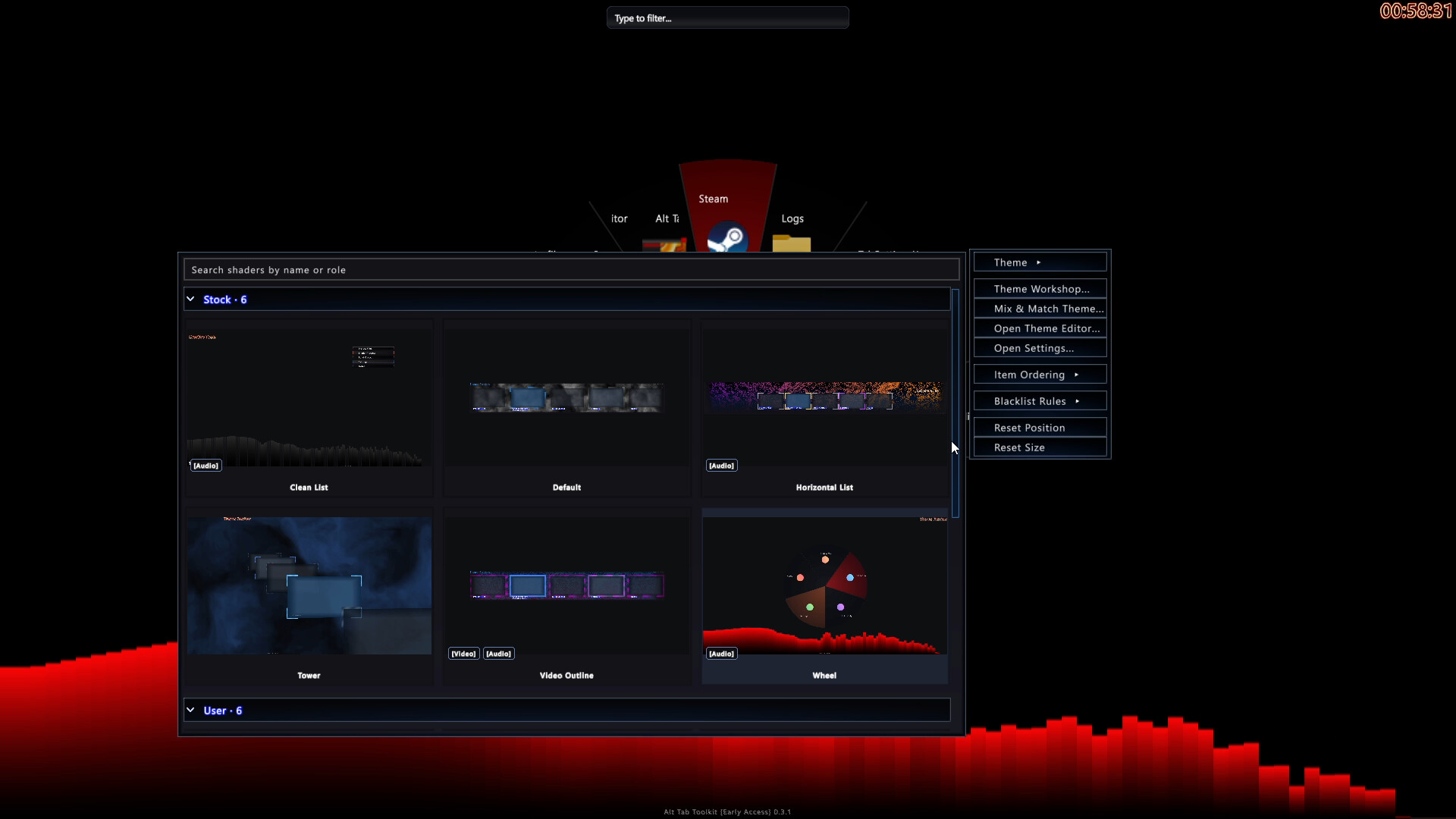Click the Audio tag on Wheel card

(721, 654)
